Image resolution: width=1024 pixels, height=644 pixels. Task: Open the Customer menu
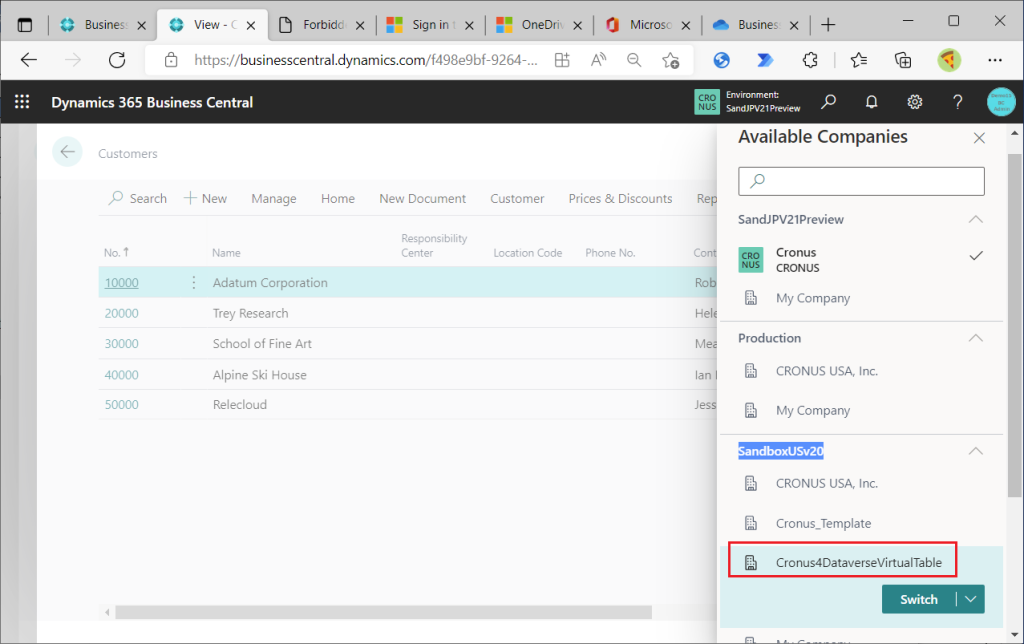pyautogui.click(x=517, y=199)
